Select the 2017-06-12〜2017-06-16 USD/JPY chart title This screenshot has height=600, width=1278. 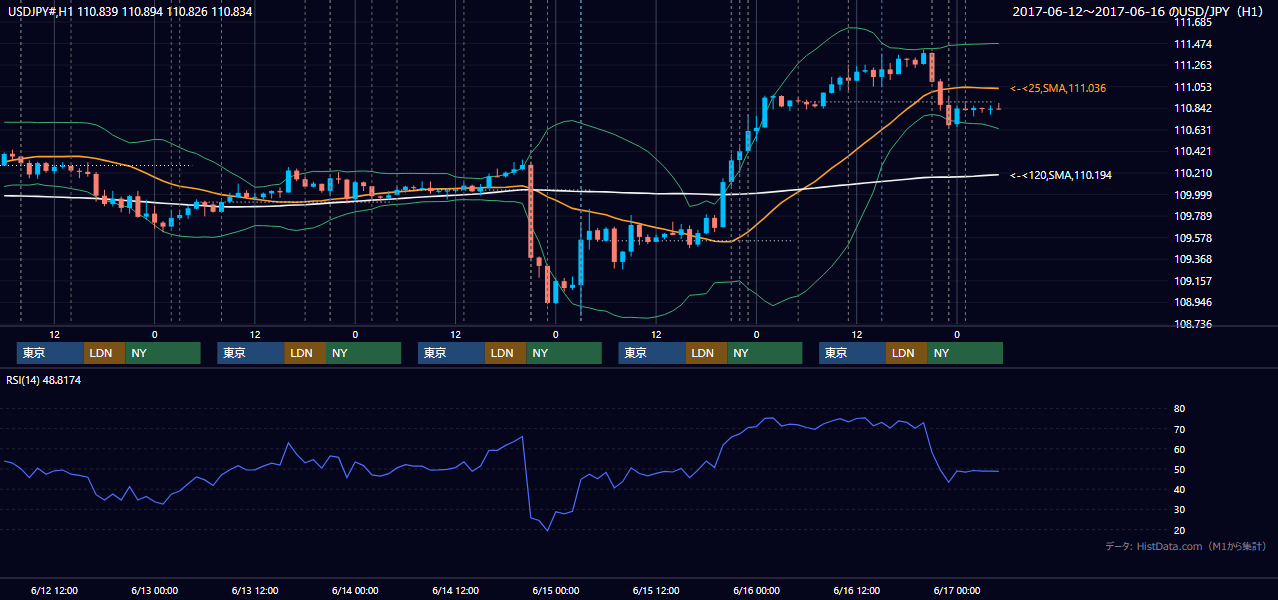click(1140, 11)
